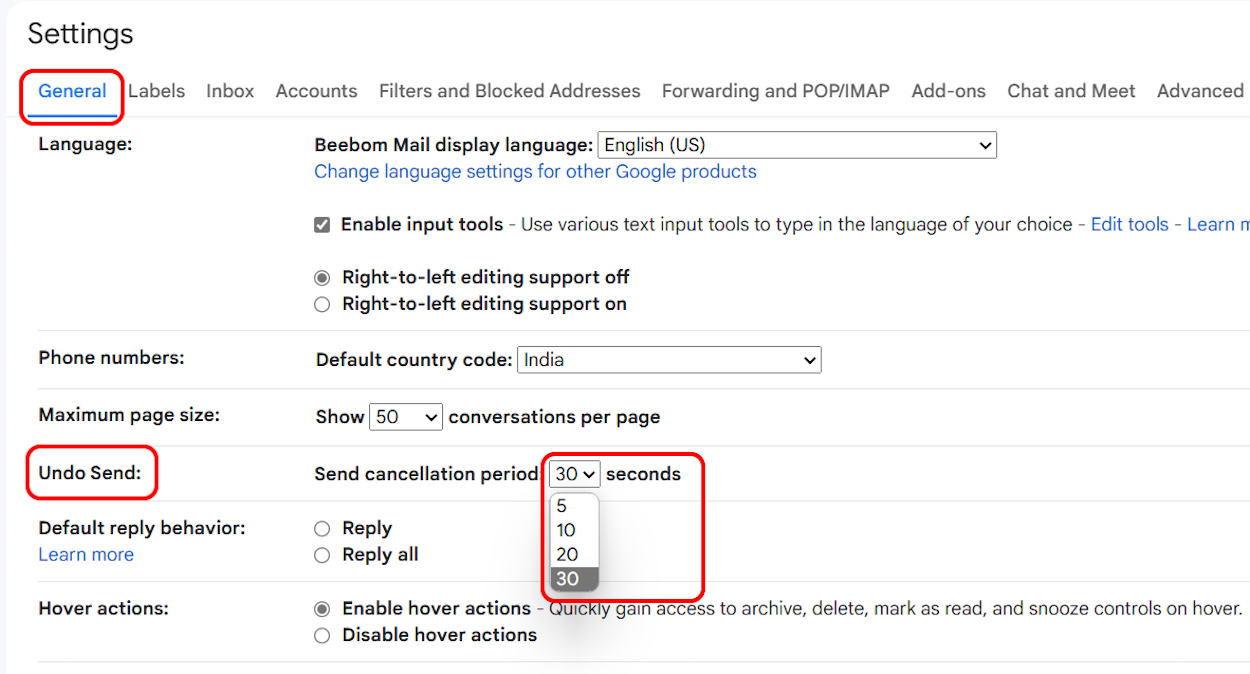Open the General settings tab
Image resolution: width=1250 pixels, height=674 pixels.
pos(72,91)
